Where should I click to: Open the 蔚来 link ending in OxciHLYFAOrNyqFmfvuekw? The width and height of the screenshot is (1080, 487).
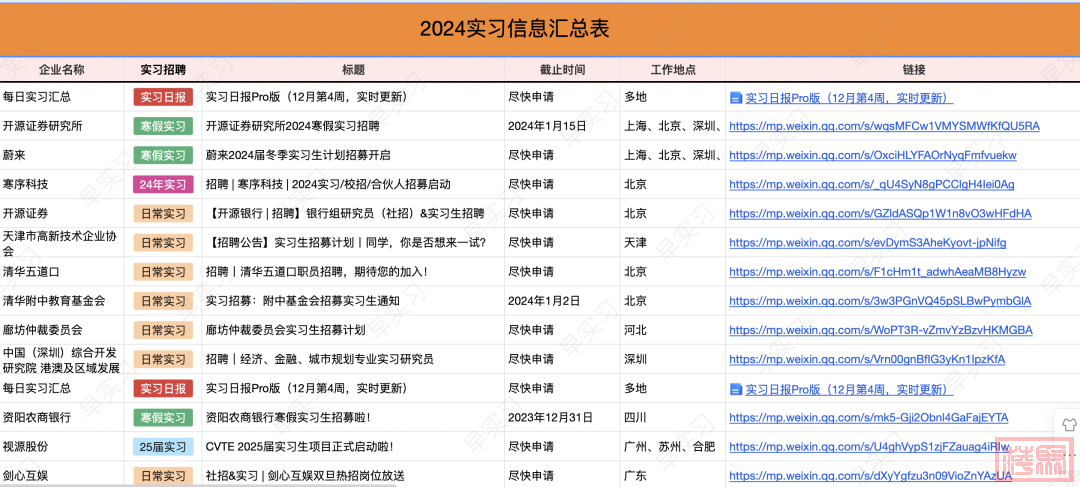pos(873,156)
